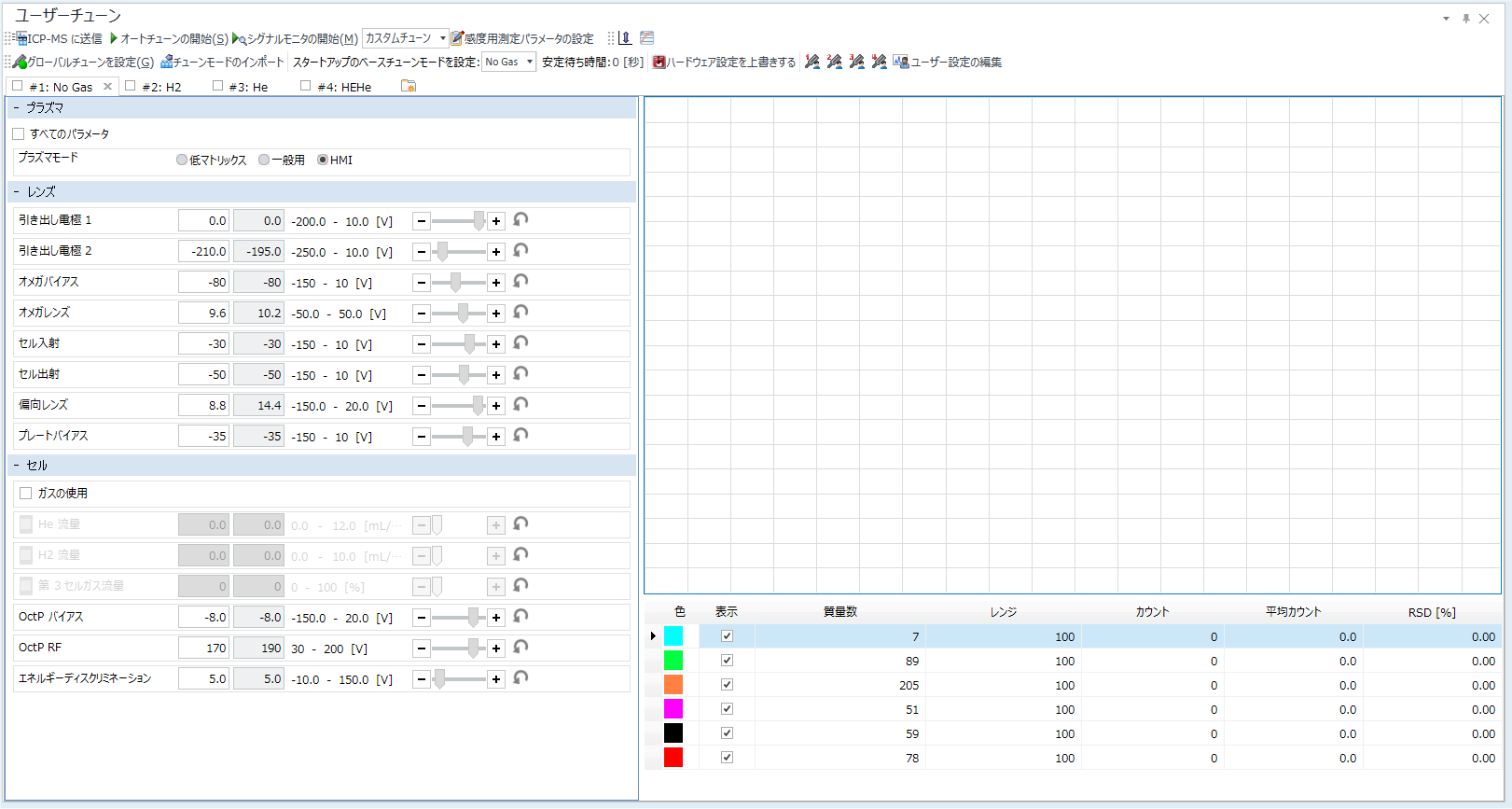
Task: Click the add tune mode folder icon after tabs
Action: [x=409, y=86]
